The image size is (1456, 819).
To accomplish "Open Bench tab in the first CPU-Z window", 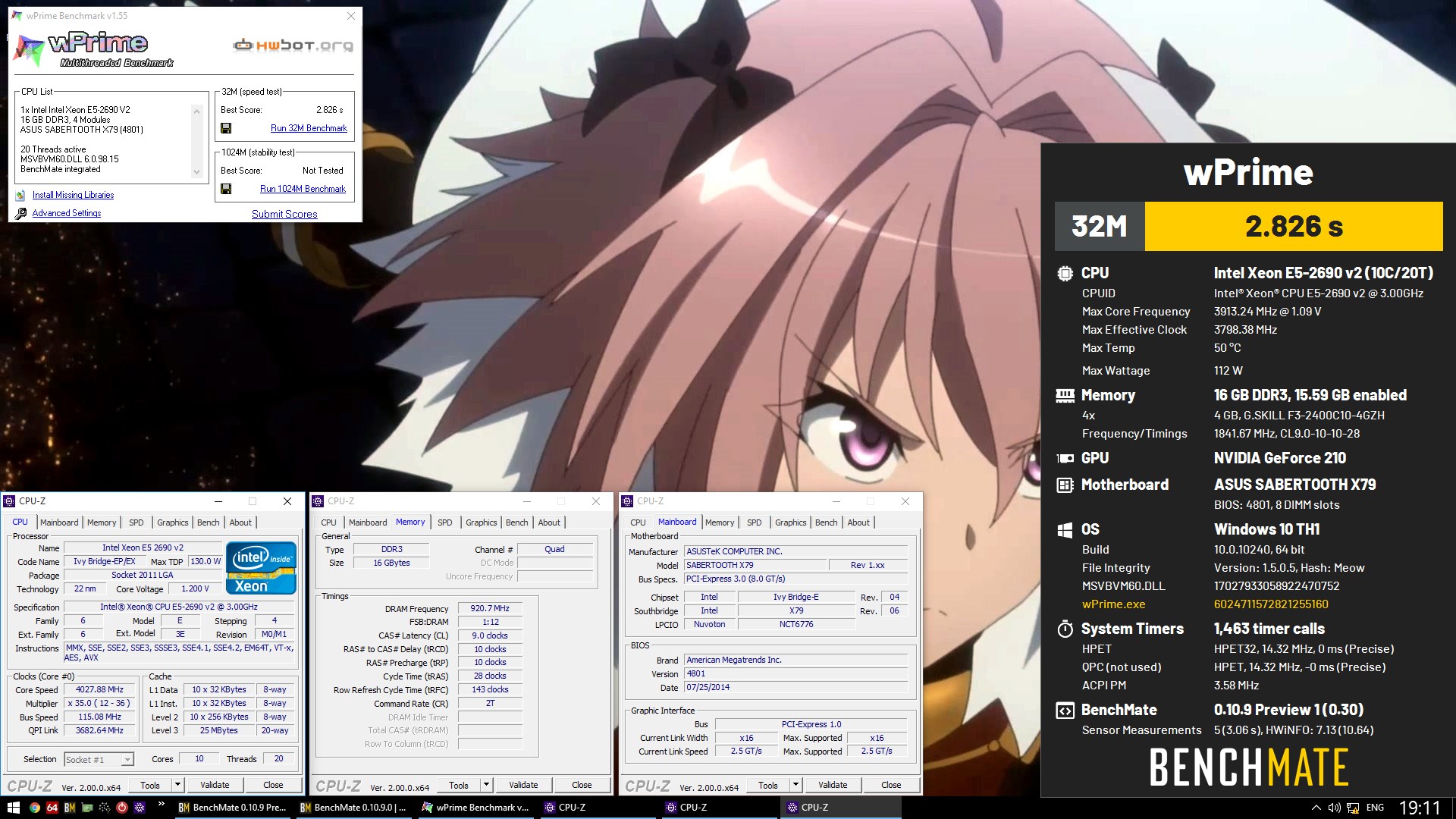I will pyautogui.click(x=209, y=522).
